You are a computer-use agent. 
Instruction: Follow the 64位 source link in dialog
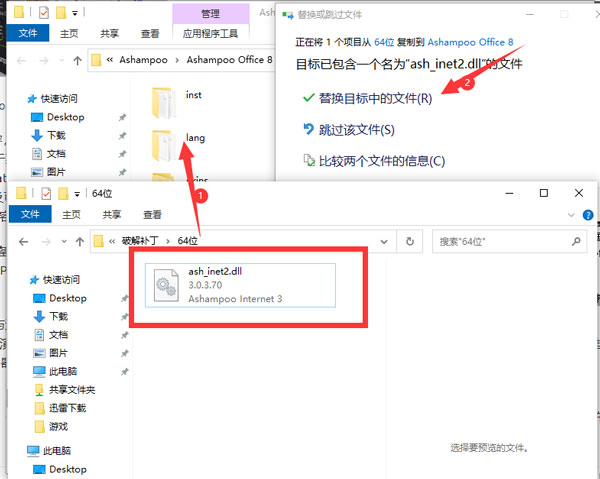[384, 42]
